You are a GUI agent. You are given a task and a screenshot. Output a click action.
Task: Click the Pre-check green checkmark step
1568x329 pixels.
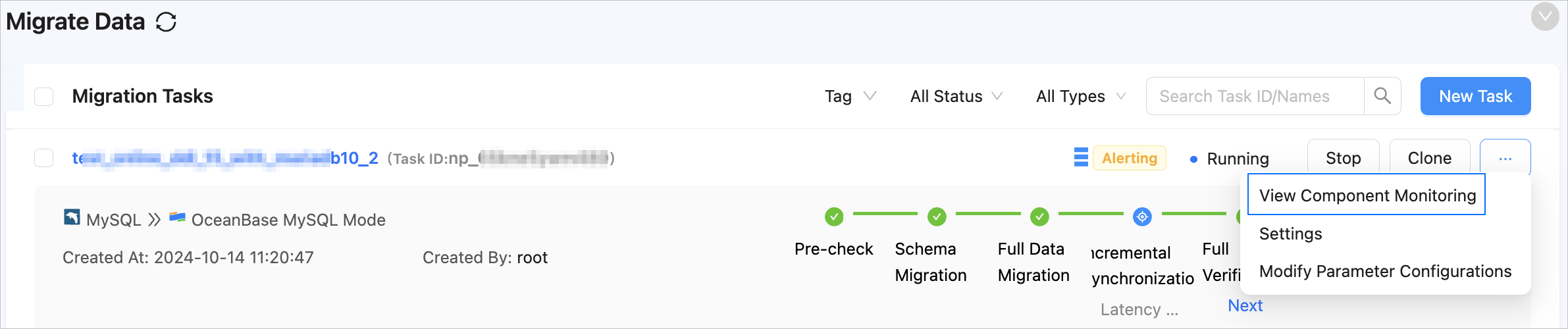click(833, 216)
